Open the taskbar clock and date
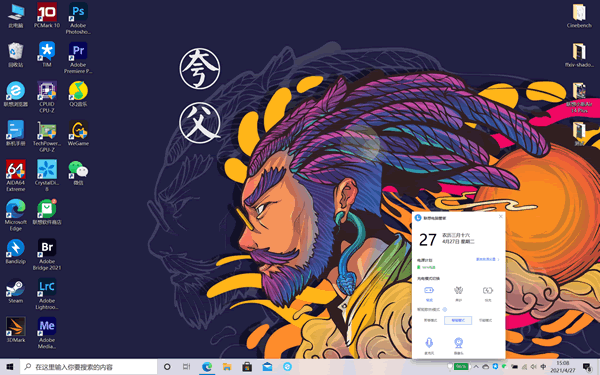 tap(562, 367)
